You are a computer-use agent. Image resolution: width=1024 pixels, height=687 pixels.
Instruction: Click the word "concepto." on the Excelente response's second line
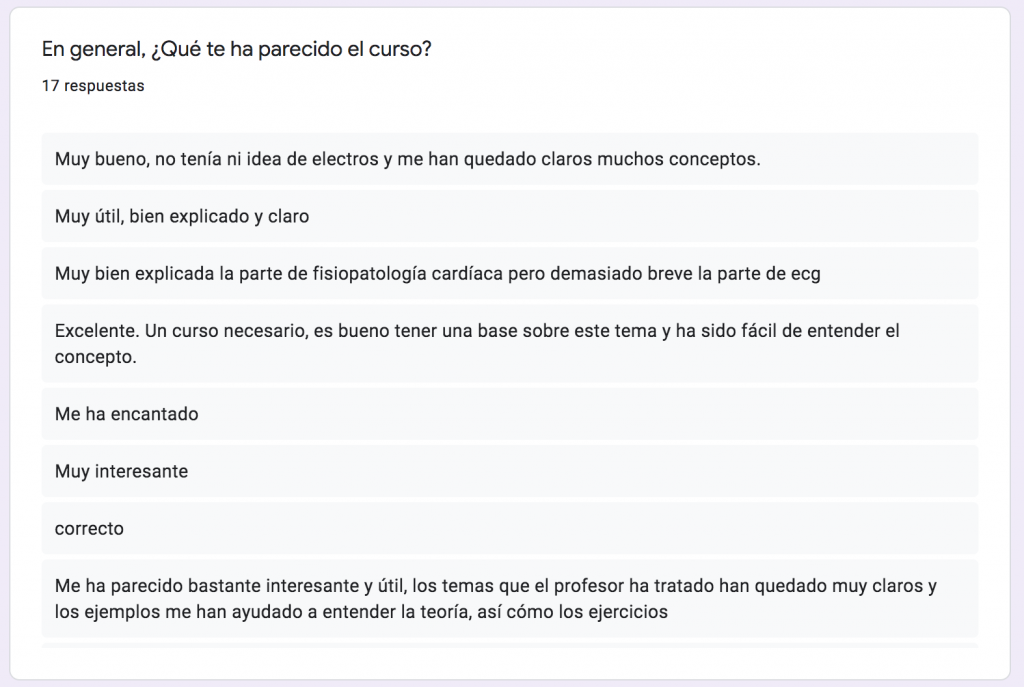(95, 357)
